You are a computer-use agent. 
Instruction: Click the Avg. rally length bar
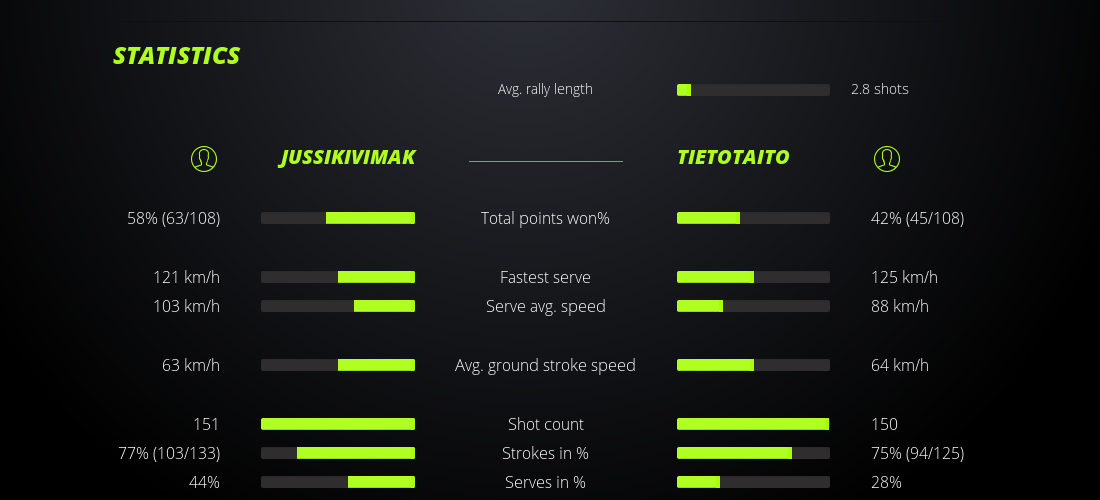[753, 90]
